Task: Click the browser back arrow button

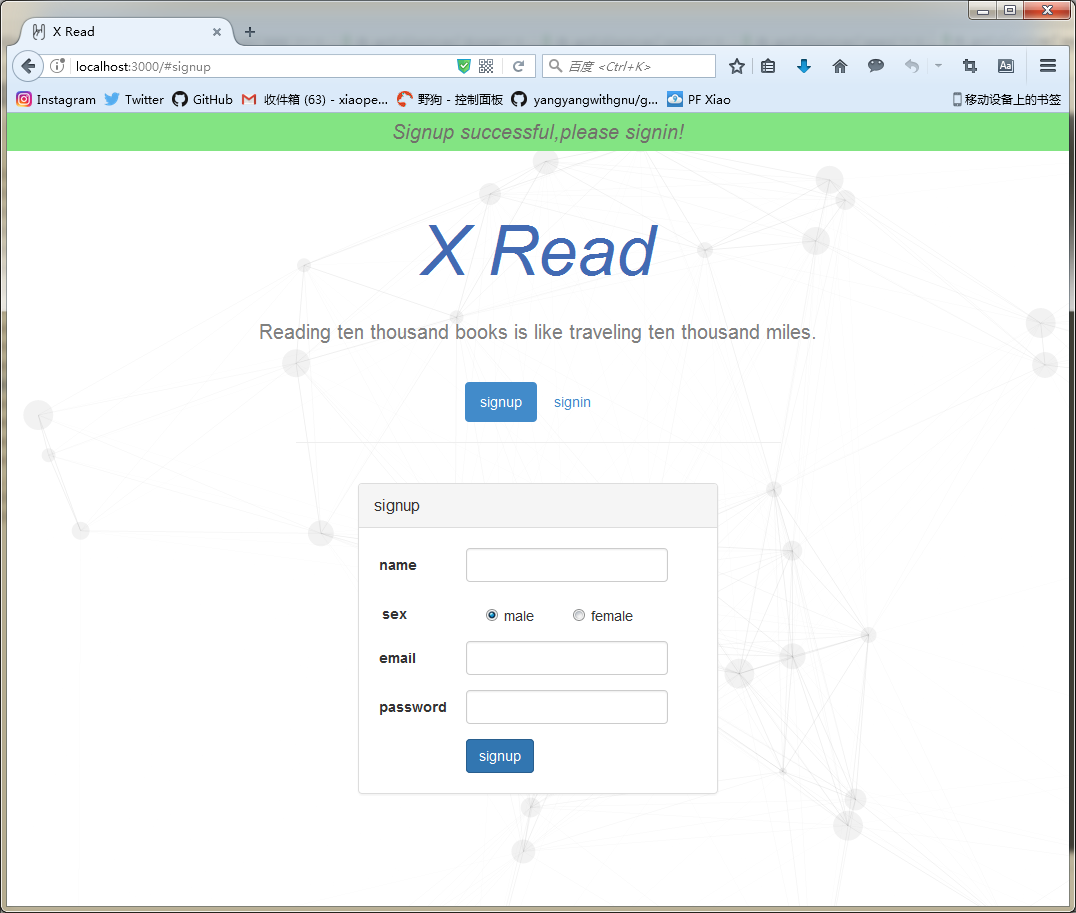Action: point(28,66)
